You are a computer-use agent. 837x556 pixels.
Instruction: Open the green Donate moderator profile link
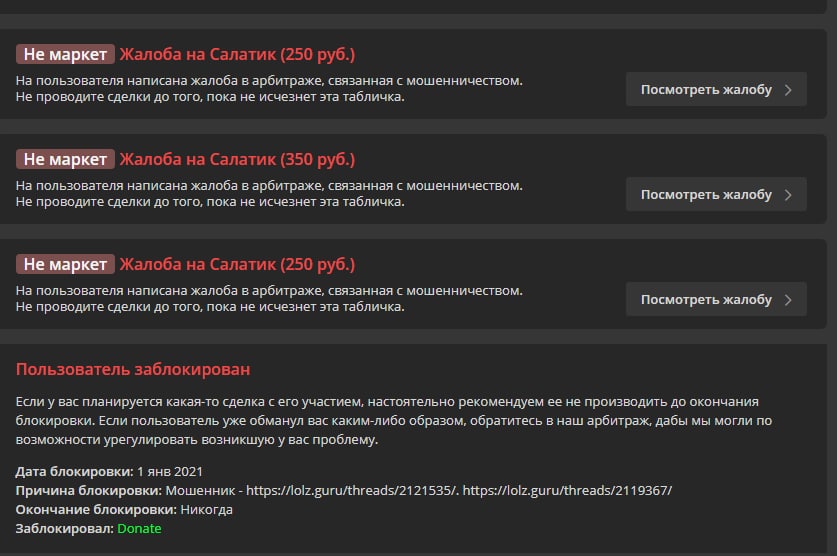139,528
